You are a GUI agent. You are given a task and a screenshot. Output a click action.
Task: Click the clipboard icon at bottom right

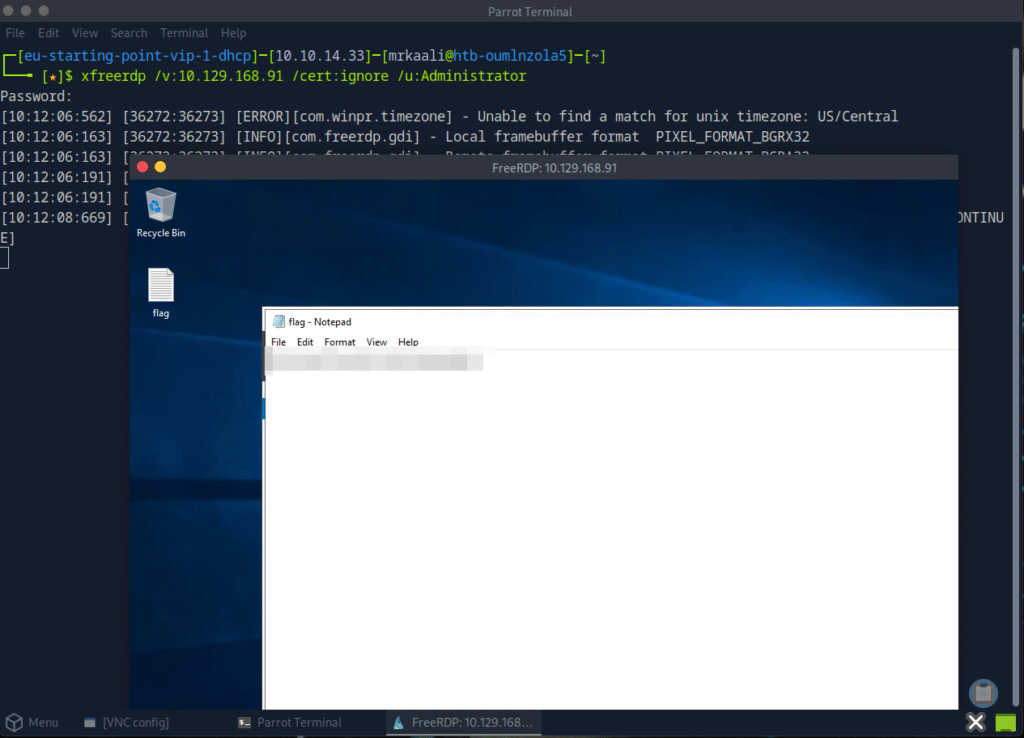(x=983, y=692)
